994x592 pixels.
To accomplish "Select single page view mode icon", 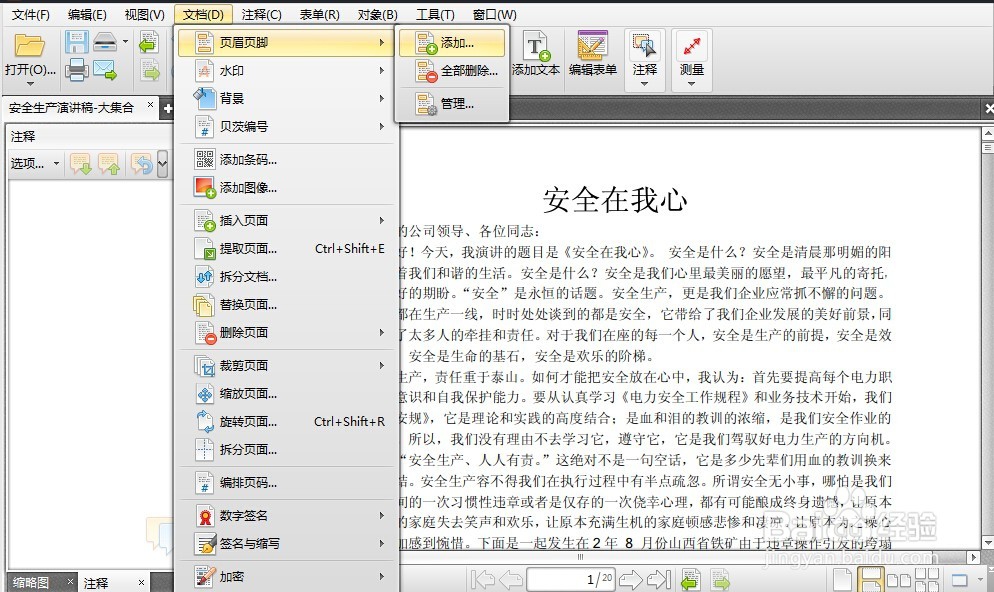I will (x=843, y=578).
